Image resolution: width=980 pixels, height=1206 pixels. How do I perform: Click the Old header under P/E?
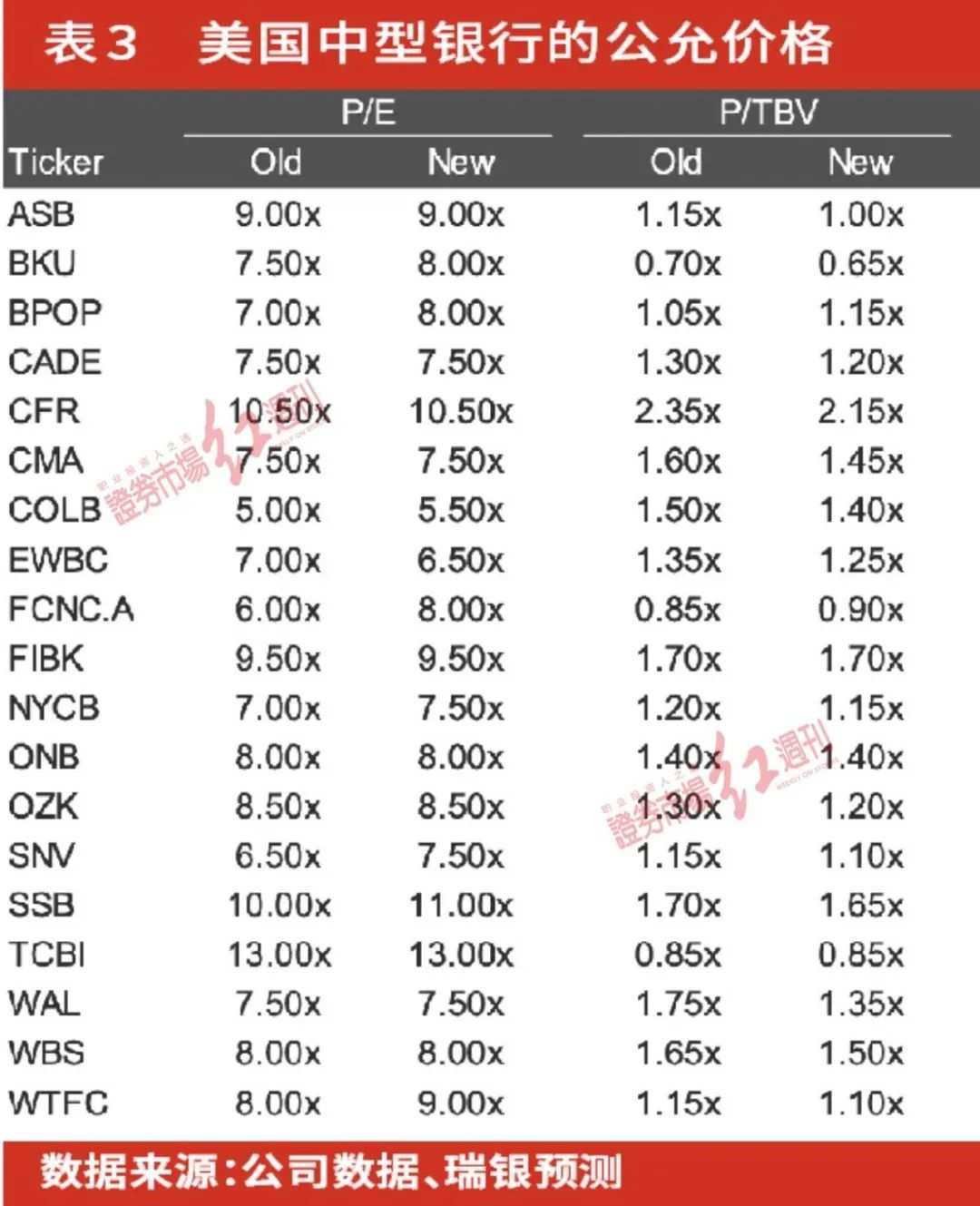point(276,162)
